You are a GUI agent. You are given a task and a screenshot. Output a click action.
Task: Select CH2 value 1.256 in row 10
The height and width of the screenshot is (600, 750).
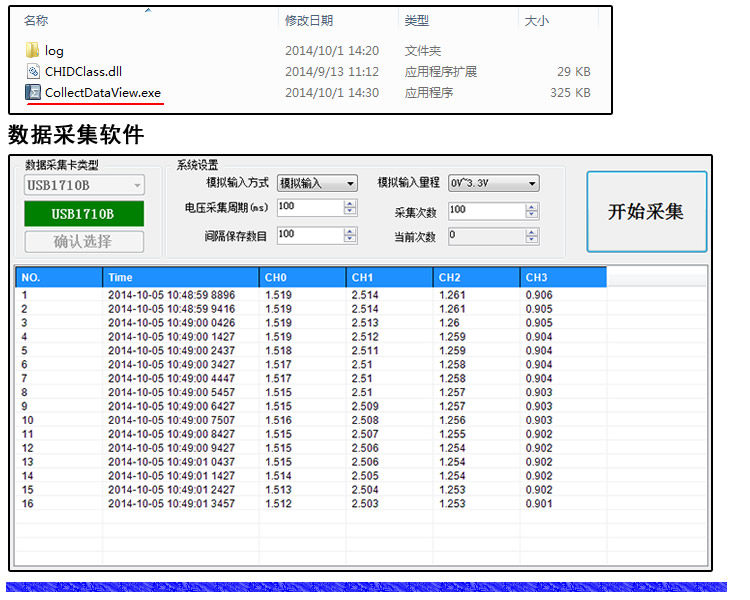pos(452,420)
